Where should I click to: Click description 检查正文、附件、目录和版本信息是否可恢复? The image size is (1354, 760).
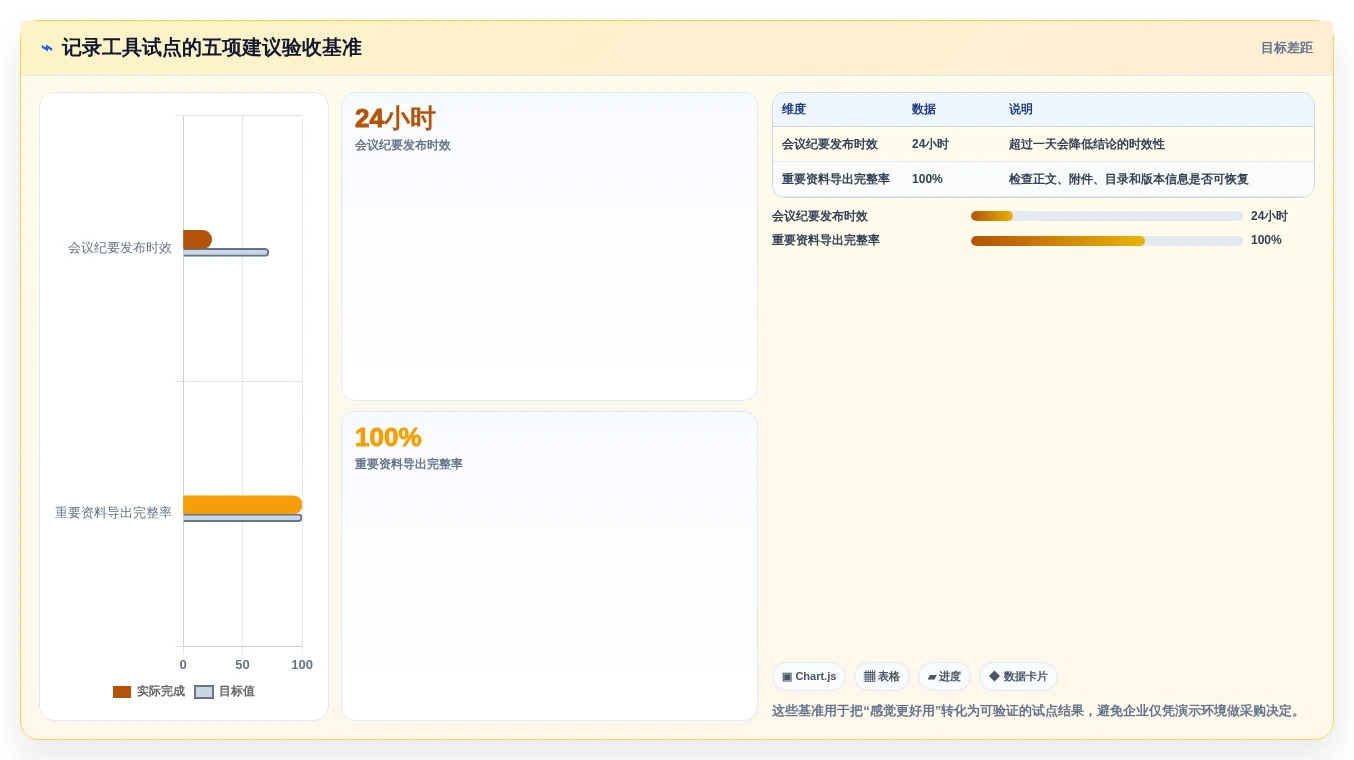(x=1129, y=180)
